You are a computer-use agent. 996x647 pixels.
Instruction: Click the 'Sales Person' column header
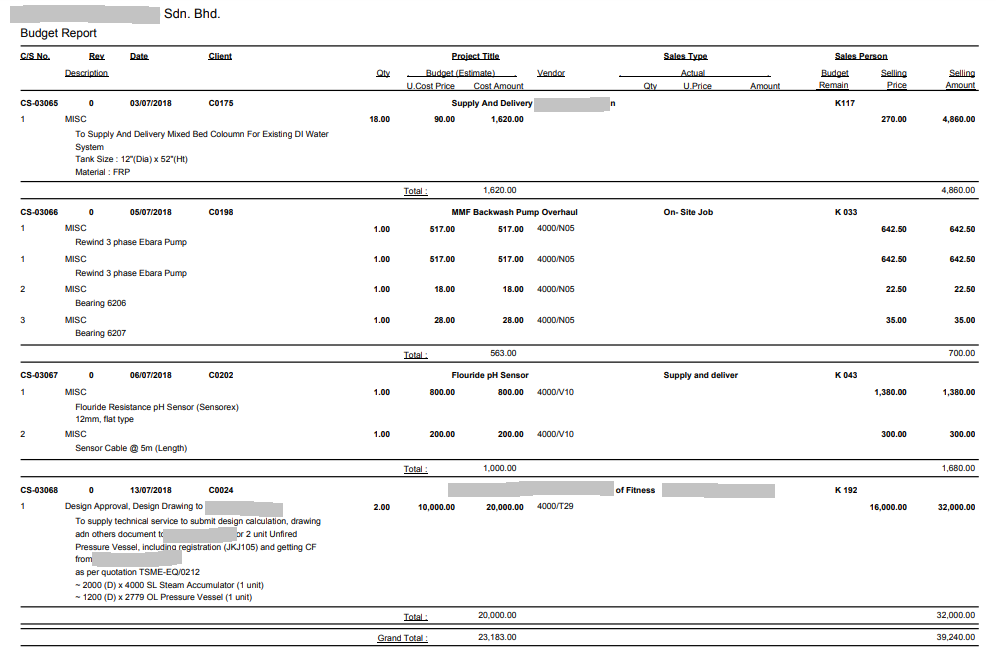861,56
